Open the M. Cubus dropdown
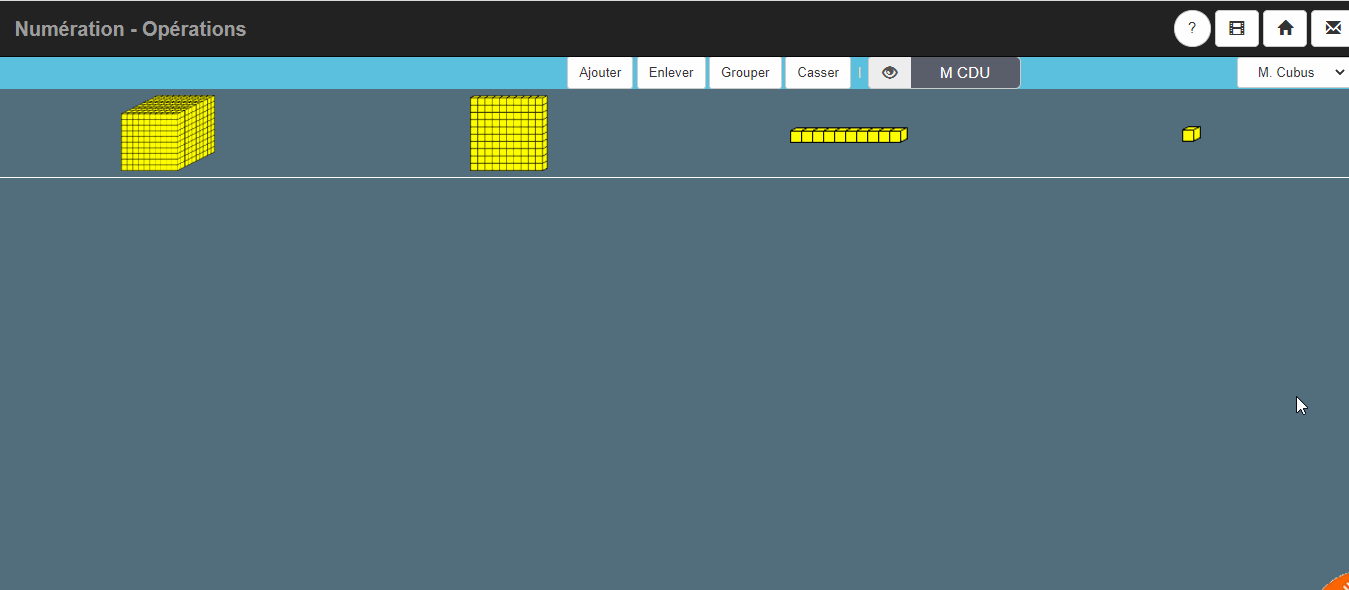This screenshot has height=590, width=1349. tap(1293, 73)
